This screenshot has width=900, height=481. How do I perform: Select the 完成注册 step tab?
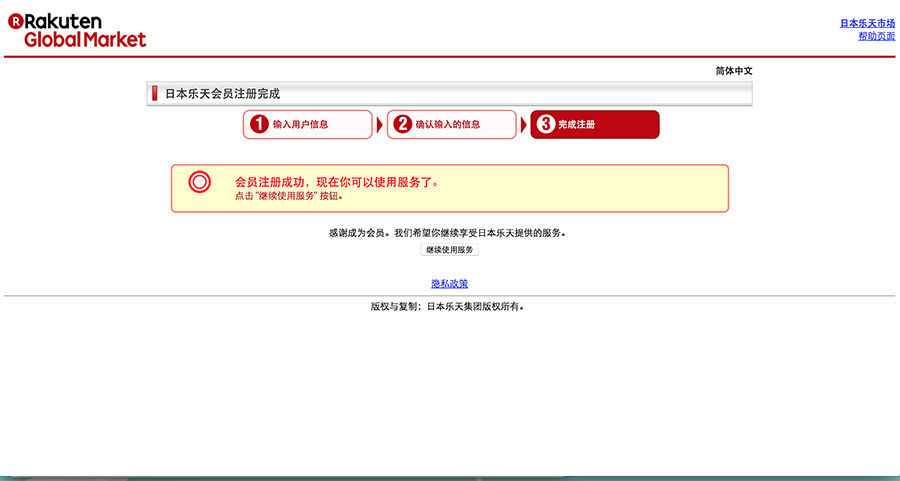coord(595,125)
